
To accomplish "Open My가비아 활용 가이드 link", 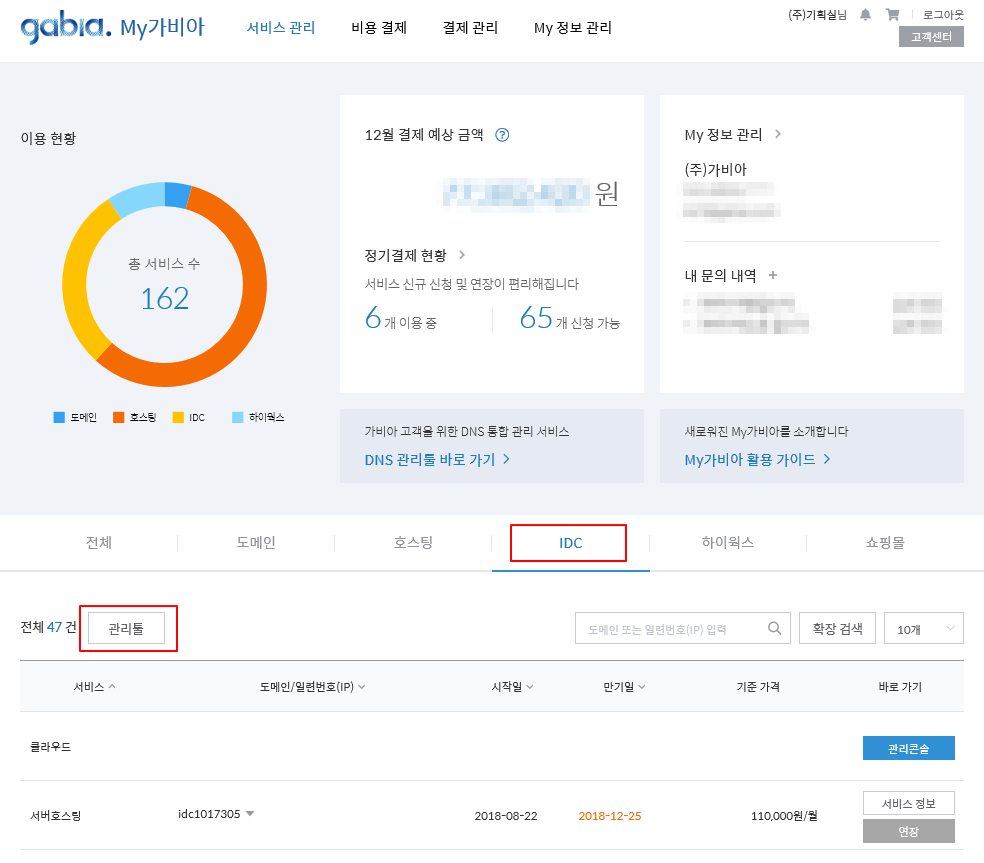I will tap(757, 459).
